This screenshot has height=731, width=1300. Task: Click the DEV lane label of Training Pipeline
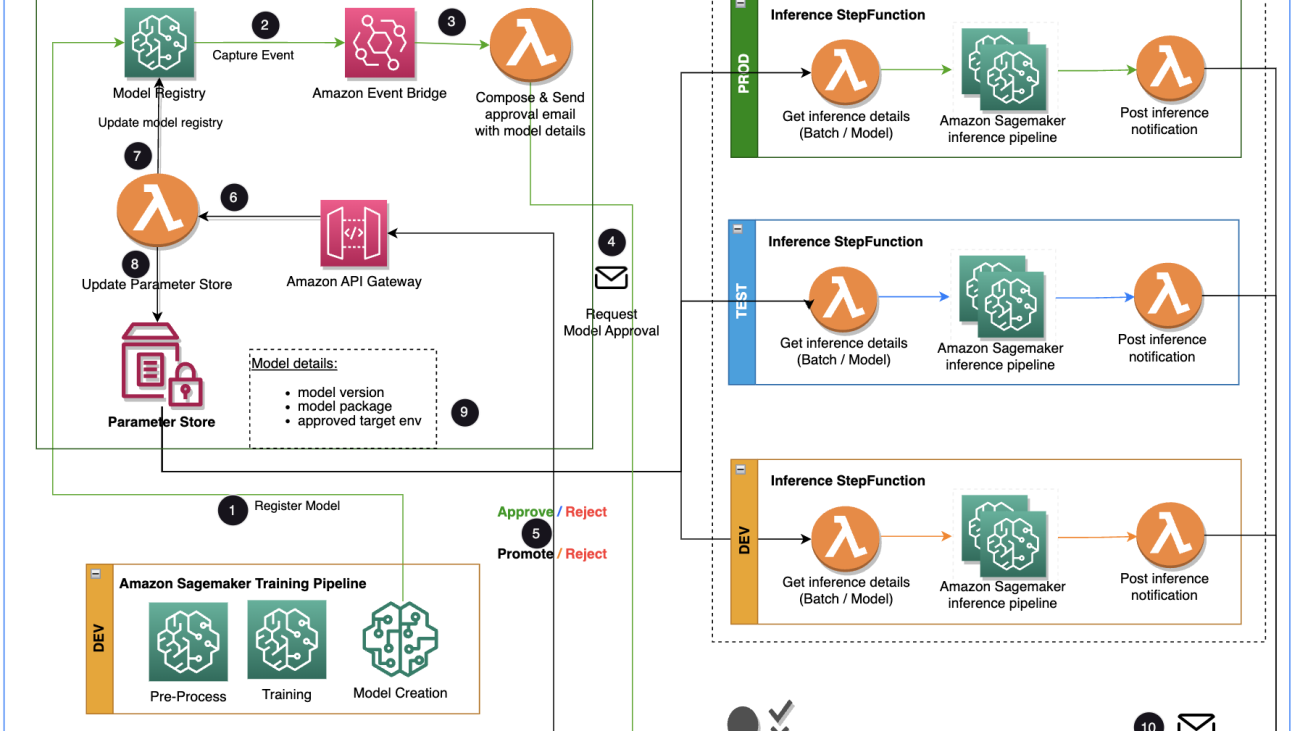pos(98,639)
